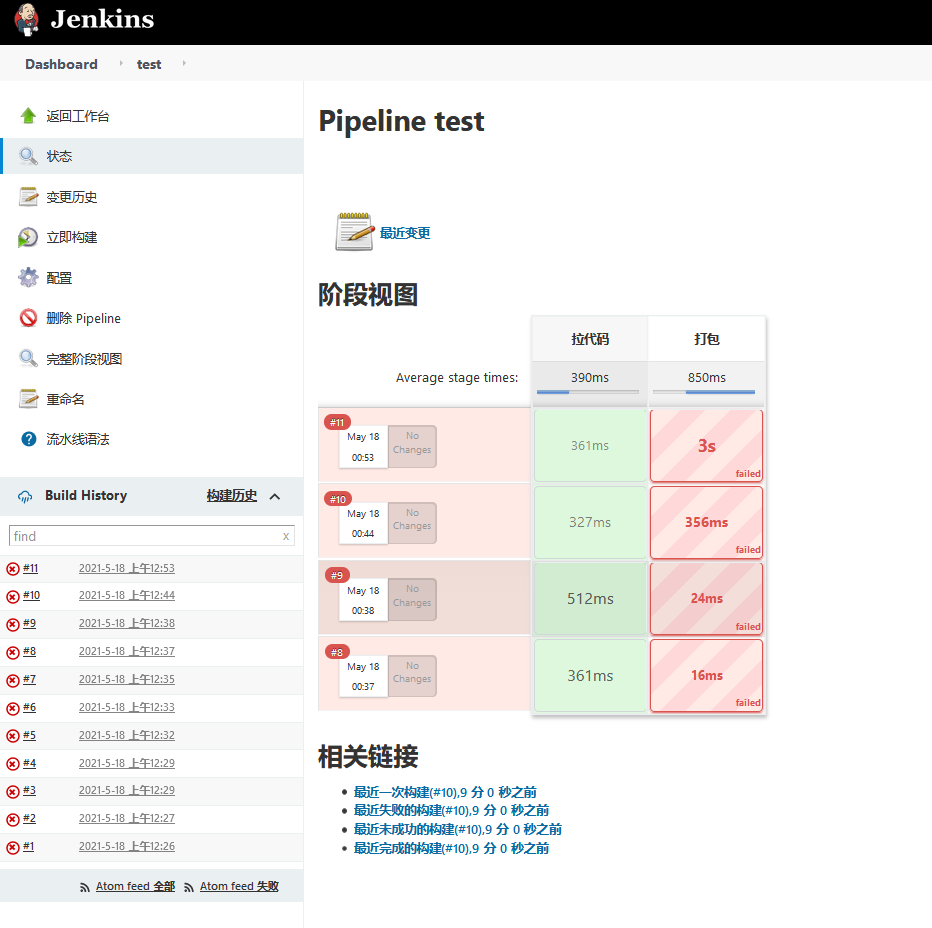Click the 打包 stage column header
The image size is (932, 928).
click(x=707, y=339)
